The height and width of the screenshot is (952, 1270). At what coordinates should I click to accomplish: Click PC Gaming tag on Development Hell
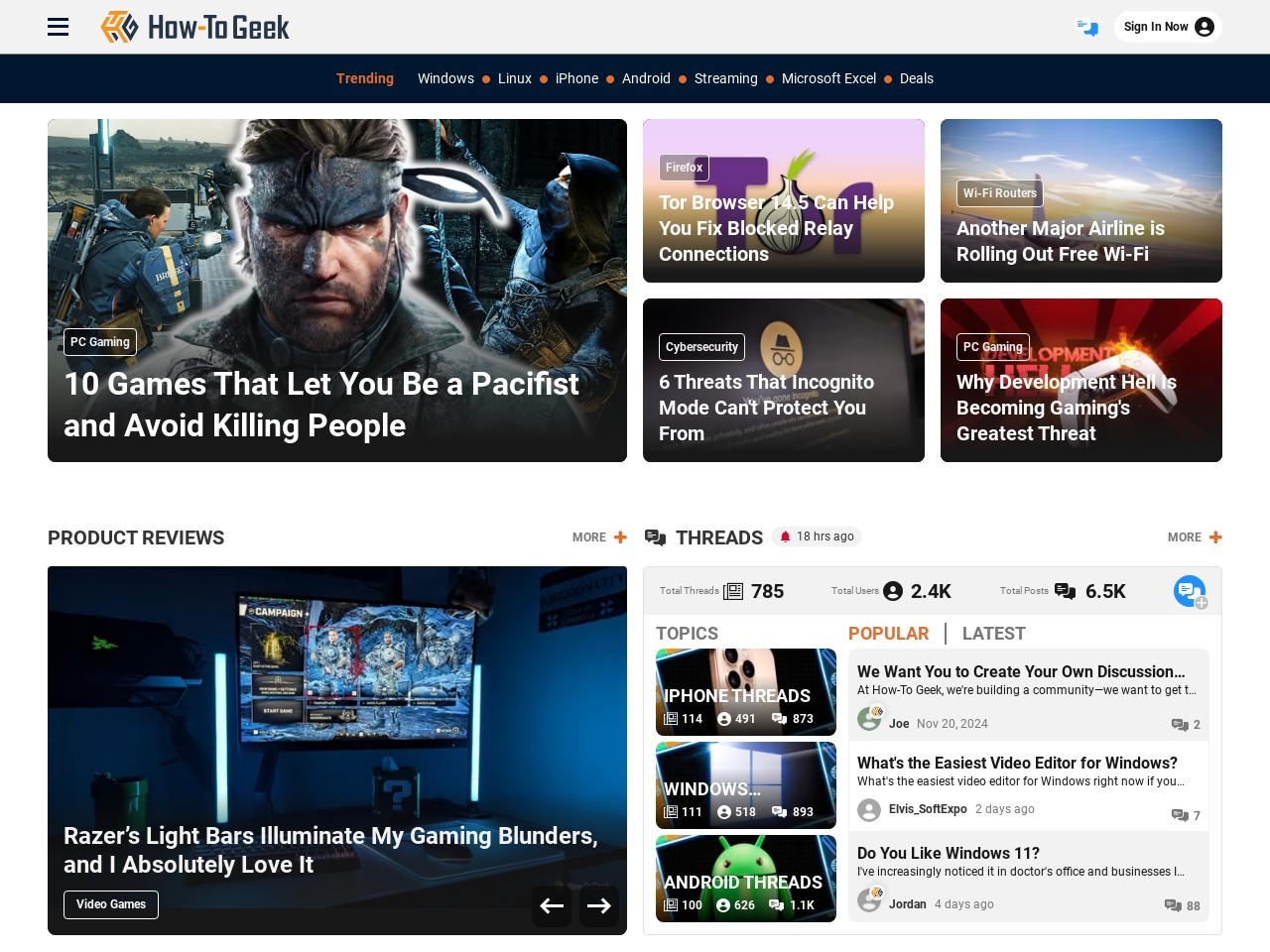(993, 347)
